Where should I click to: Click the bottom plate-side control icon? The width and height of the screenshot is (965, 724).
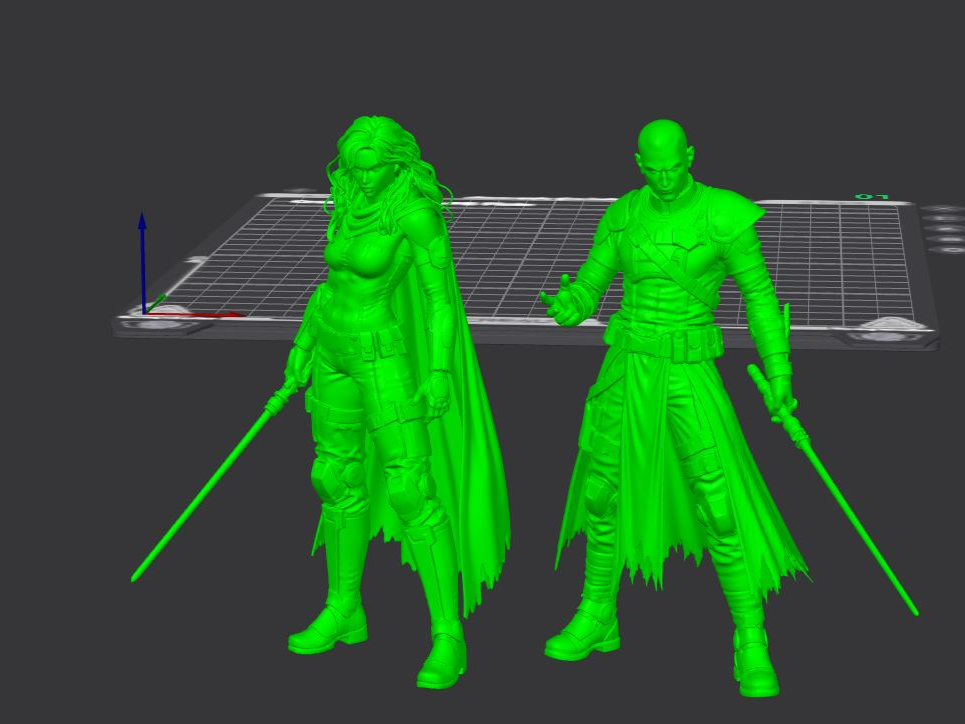pos(948,249)
